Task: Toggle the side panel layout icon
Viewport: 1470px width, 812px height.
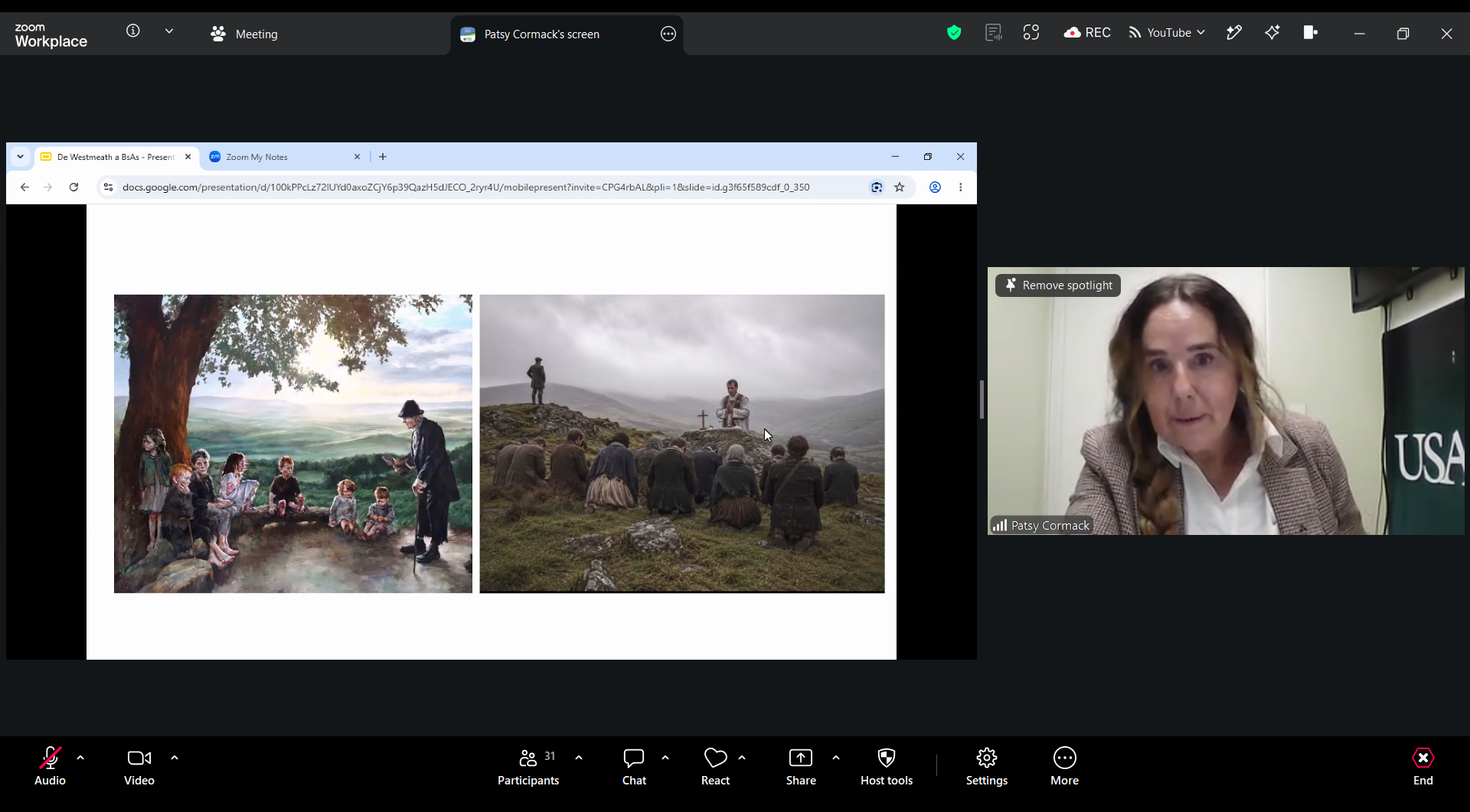Action: (1310, 32)
